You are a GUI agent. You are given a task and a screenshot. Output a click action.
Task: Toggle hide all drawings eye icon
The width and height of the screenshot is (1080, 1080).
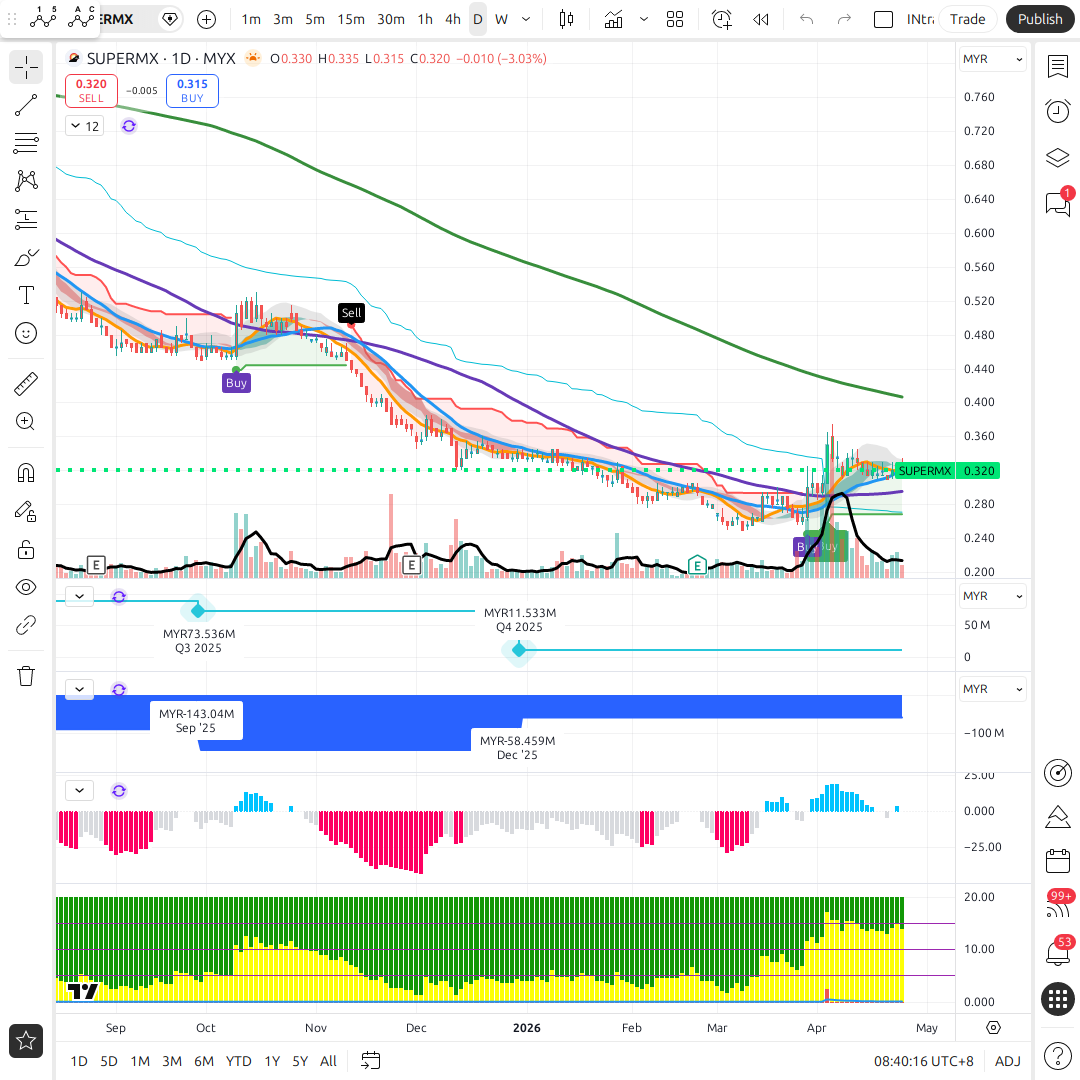point(26,588)
